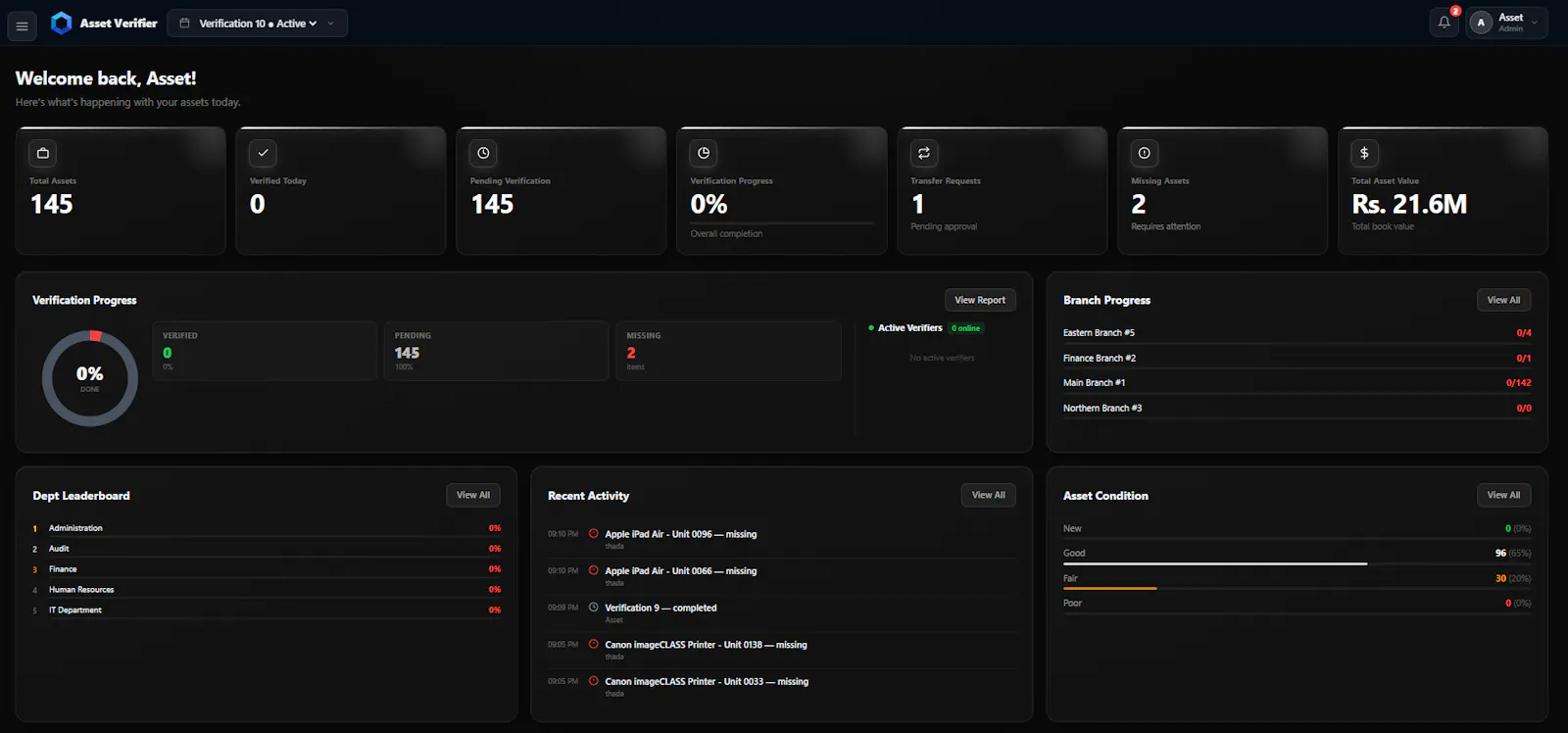Click View All in Branch Progress

pyautogui.click(x=1503, y=300)
